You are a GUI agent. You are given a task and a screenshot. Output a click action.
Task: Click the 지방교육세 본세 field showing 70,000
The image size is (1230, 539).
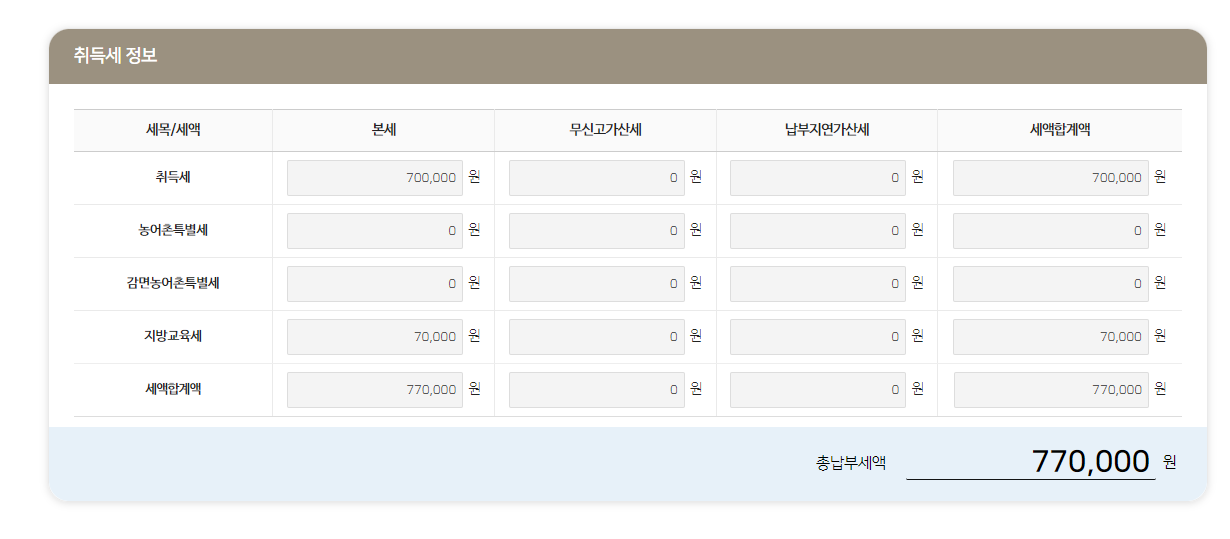pos(375,337)
